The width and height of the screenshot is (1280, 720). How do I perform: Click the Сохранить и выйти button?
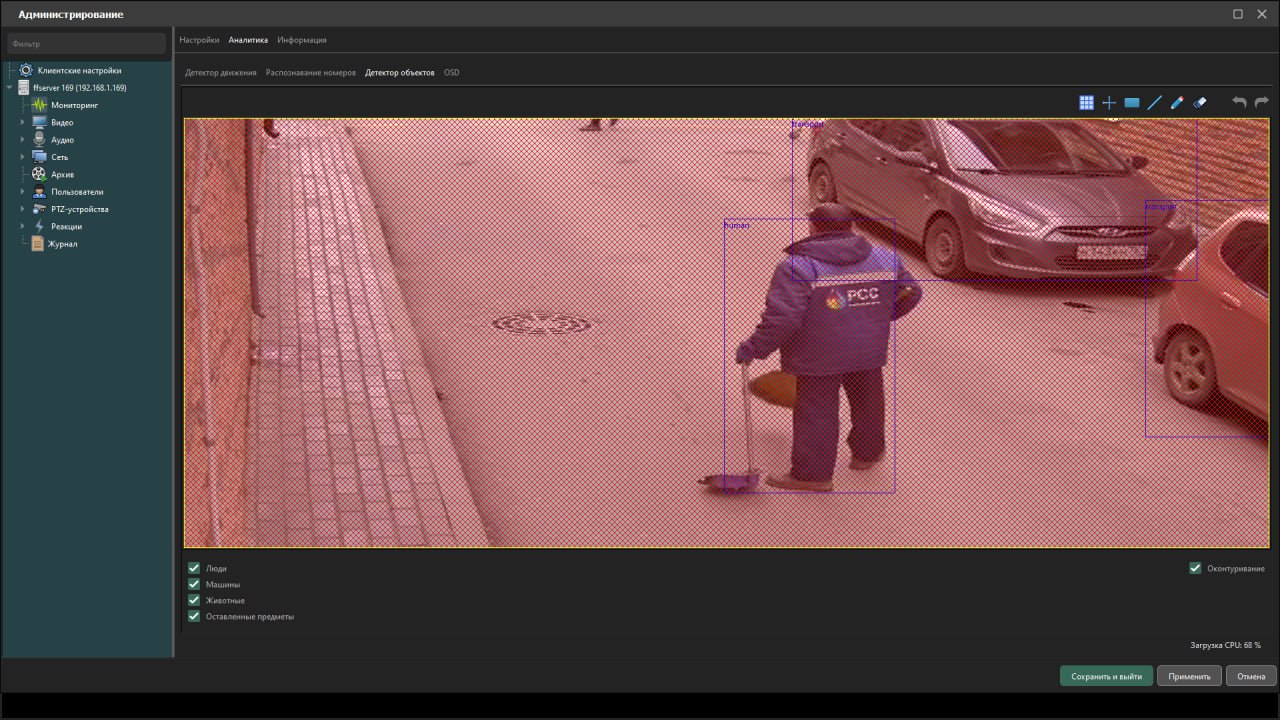(1106, 676)
